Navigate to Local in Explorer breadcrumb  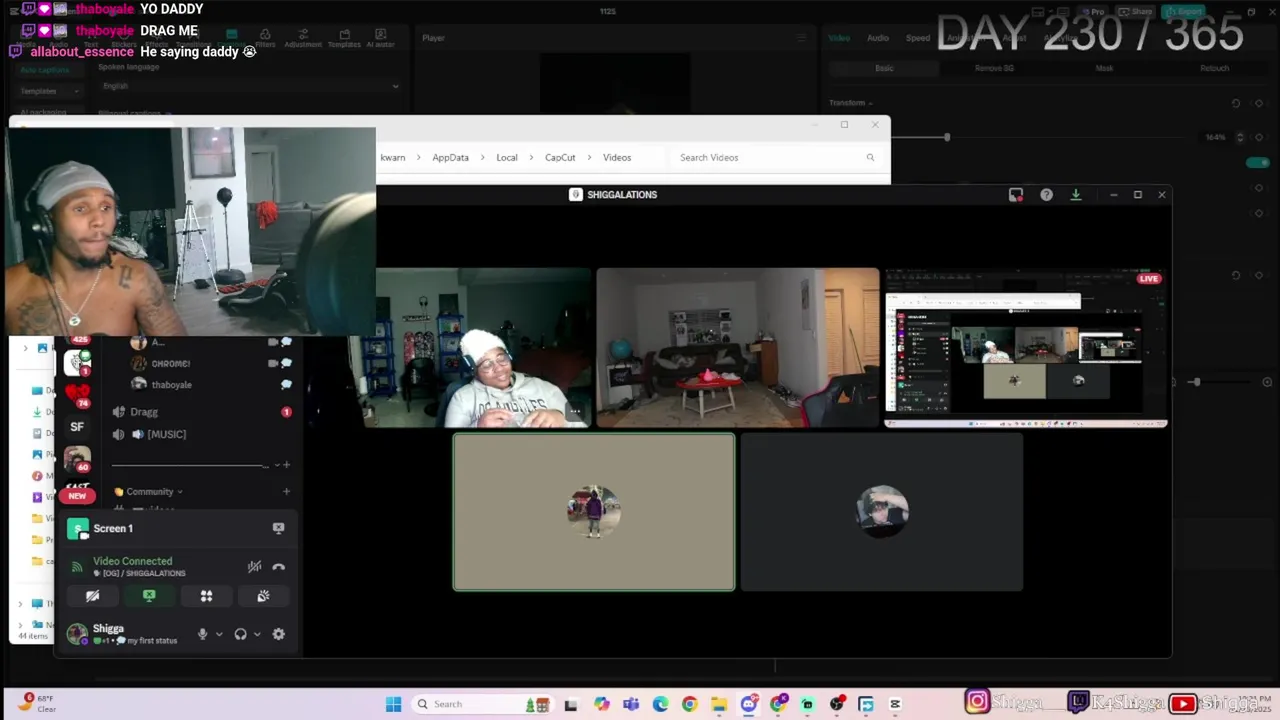point(507,157)
